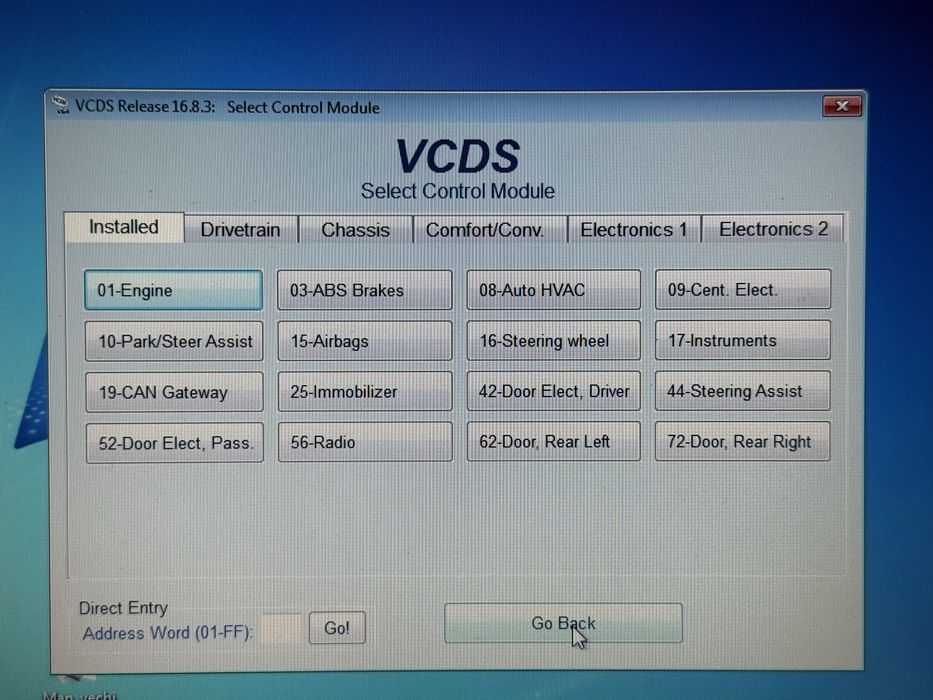The width and height of the screenshot is (933, 700).
Task: Open the 25-Immobilizer module
Action: point(365,391)
